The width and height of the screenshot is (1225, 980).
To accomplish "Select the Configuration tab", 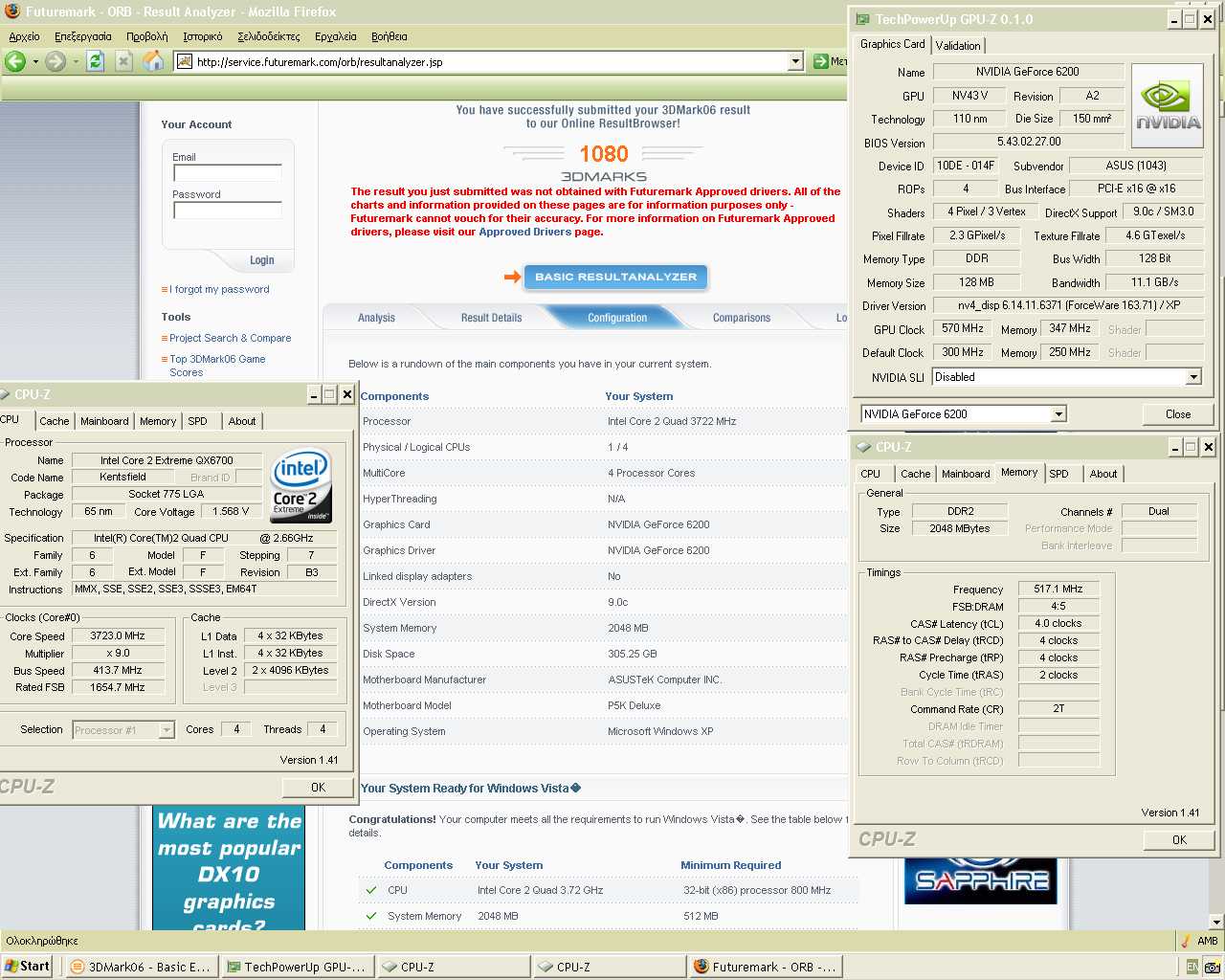I will pyautogui.click(x=617, y=318).
